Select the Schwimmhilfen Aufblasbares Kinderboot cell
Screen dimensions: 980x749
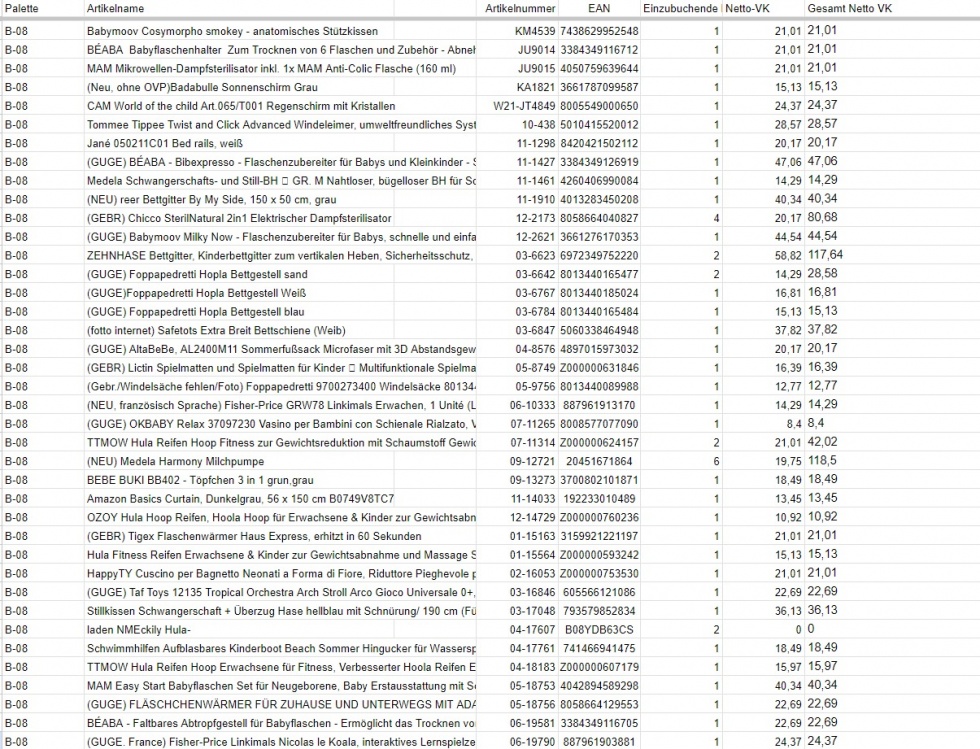click(280, 649)
